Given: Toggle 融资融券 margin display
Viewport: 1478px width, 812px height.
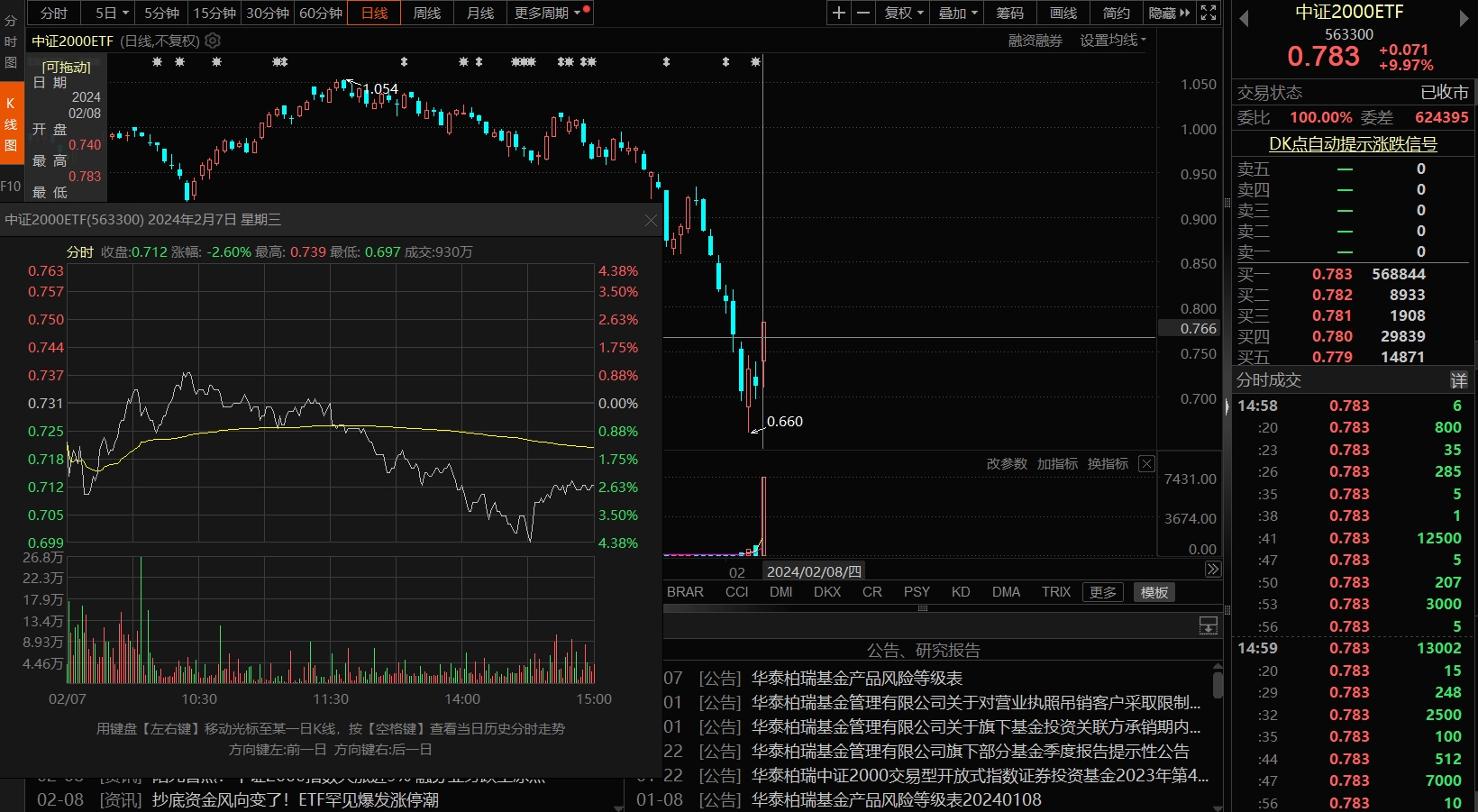Looking at the screenshot, I should 1036,41.
